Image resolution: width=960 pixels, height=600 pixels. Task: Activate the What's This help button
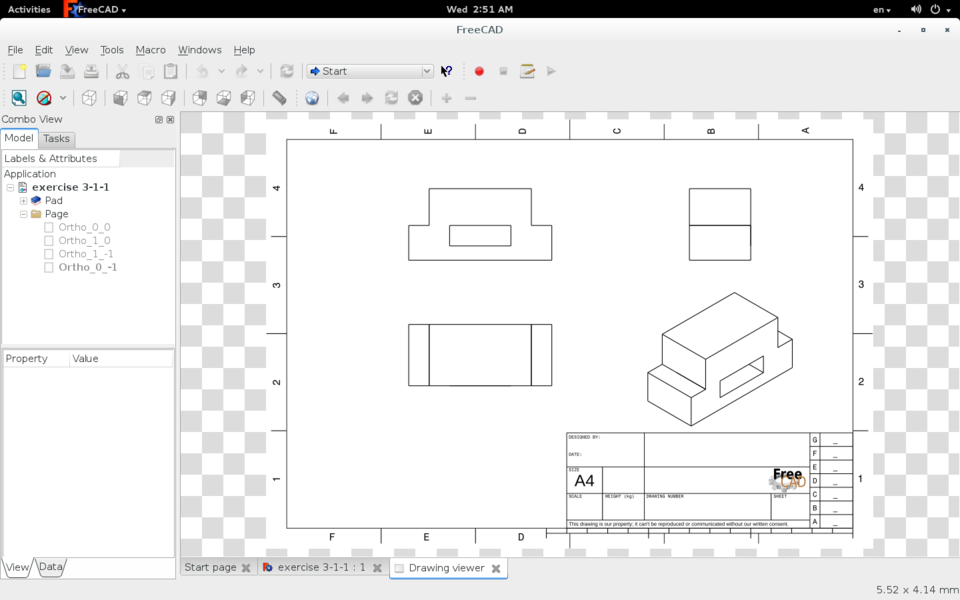(446, 71)
